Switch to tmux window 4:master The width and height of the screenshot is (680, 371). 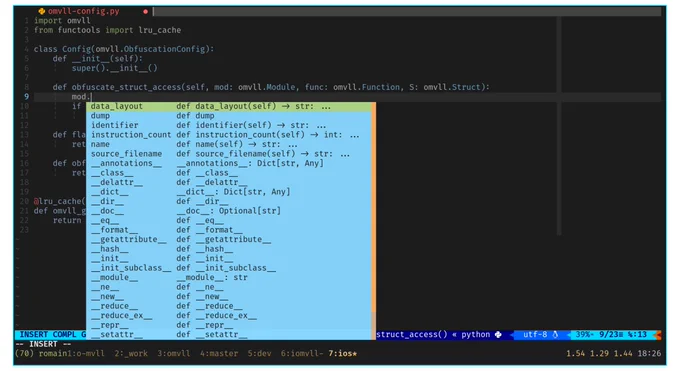click(x=219, y=354)
